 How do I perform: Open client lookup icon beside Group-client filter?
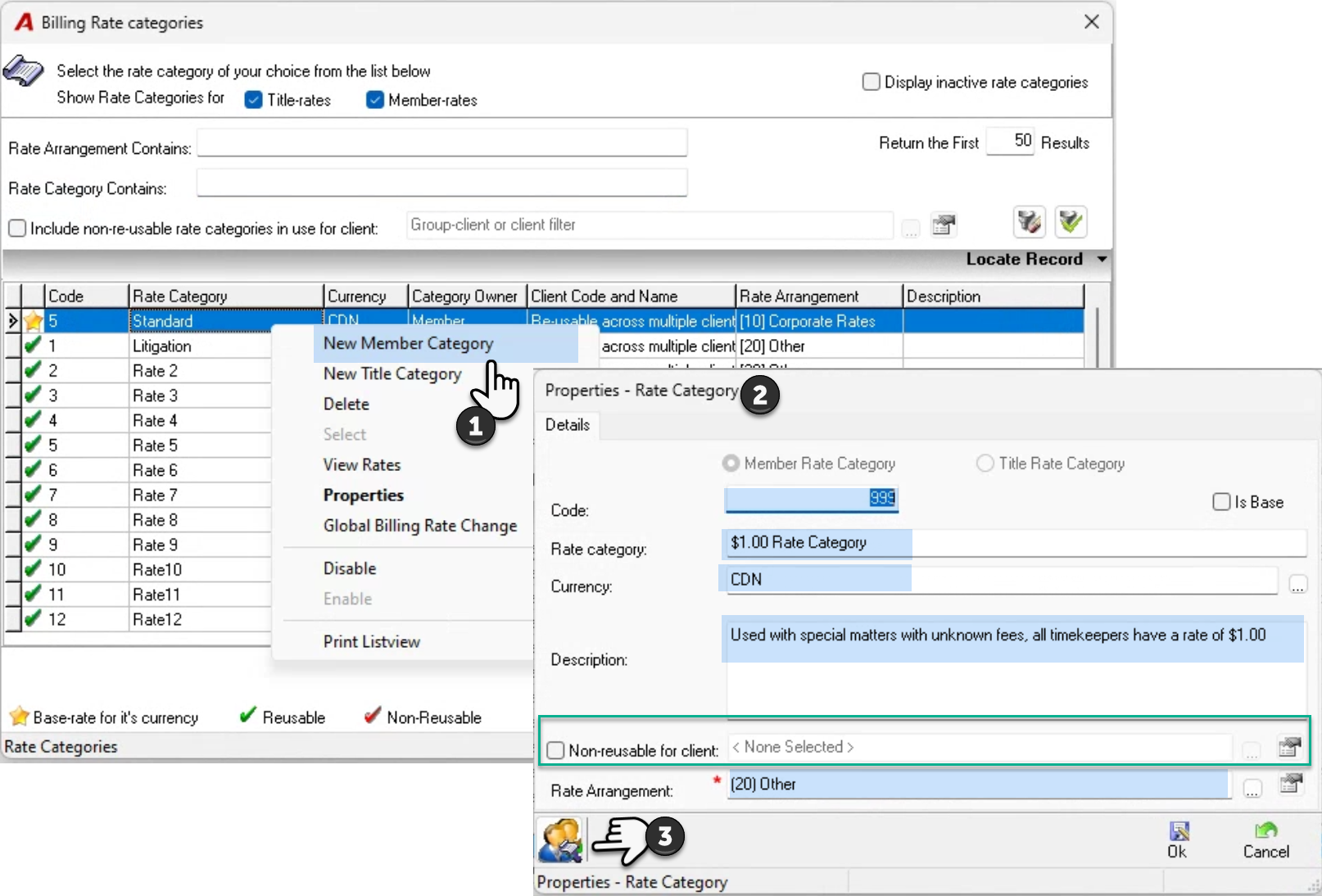[944, 225]
